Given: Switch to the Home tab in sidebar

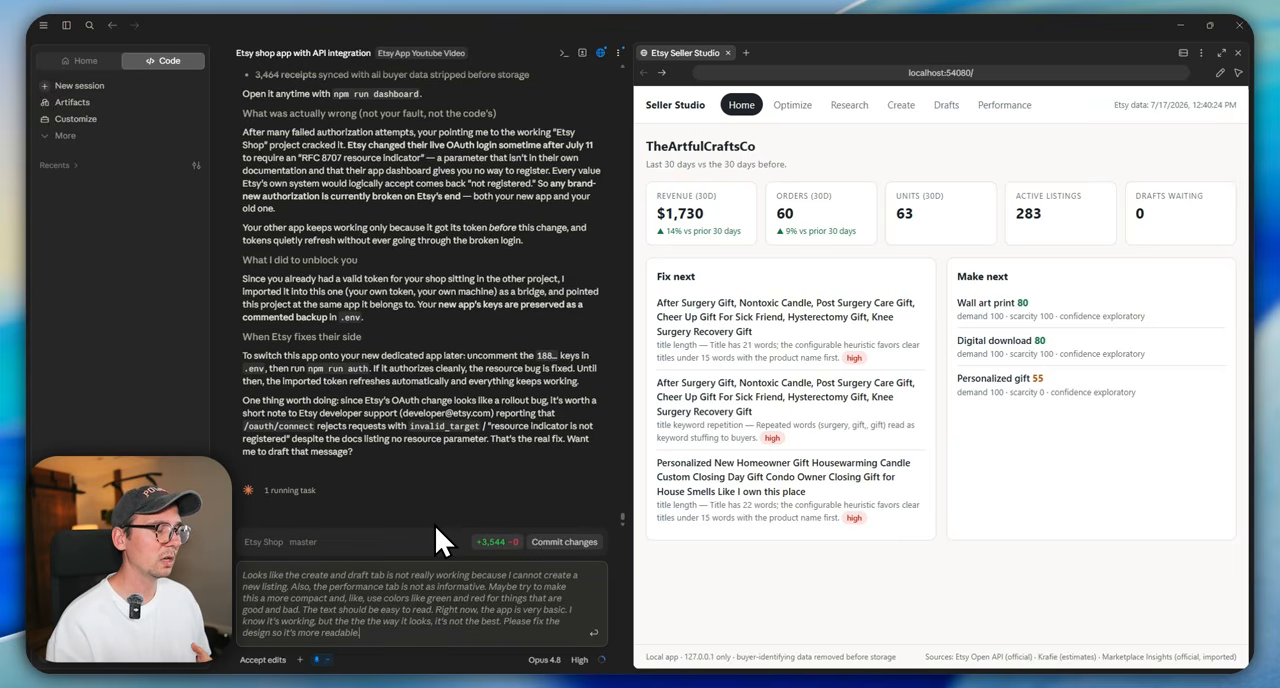Looking at the screenshot, I should tap(79, 61).
